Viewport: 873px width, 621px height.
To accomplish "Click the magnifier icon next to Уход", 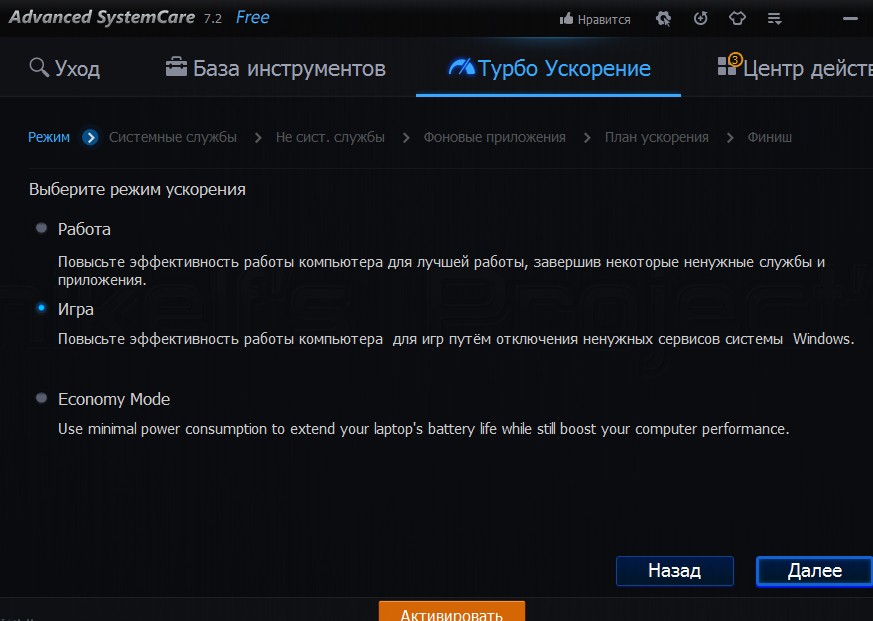I will point(39,68).
